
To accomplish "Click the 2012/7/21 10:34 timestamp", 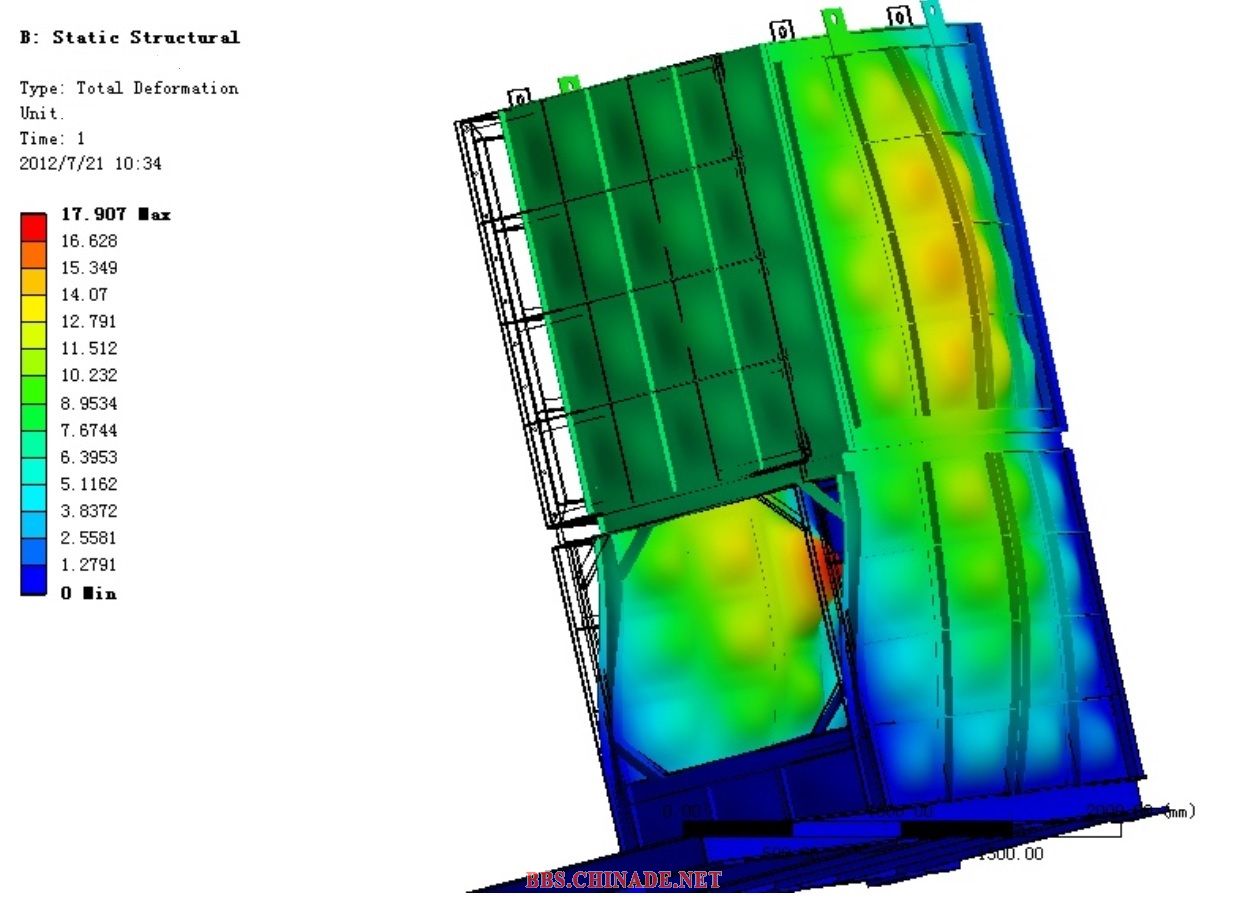I will [x=90, y=163].
